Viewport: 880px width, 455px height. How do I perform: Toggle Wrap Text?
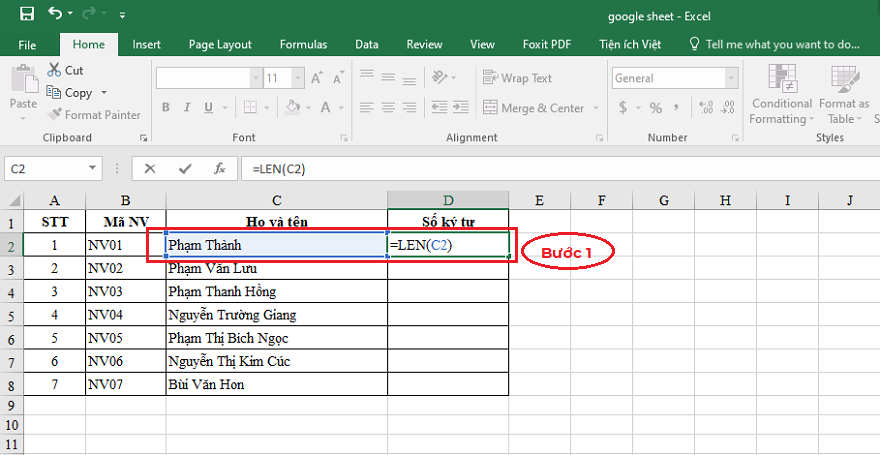(517, 78)
